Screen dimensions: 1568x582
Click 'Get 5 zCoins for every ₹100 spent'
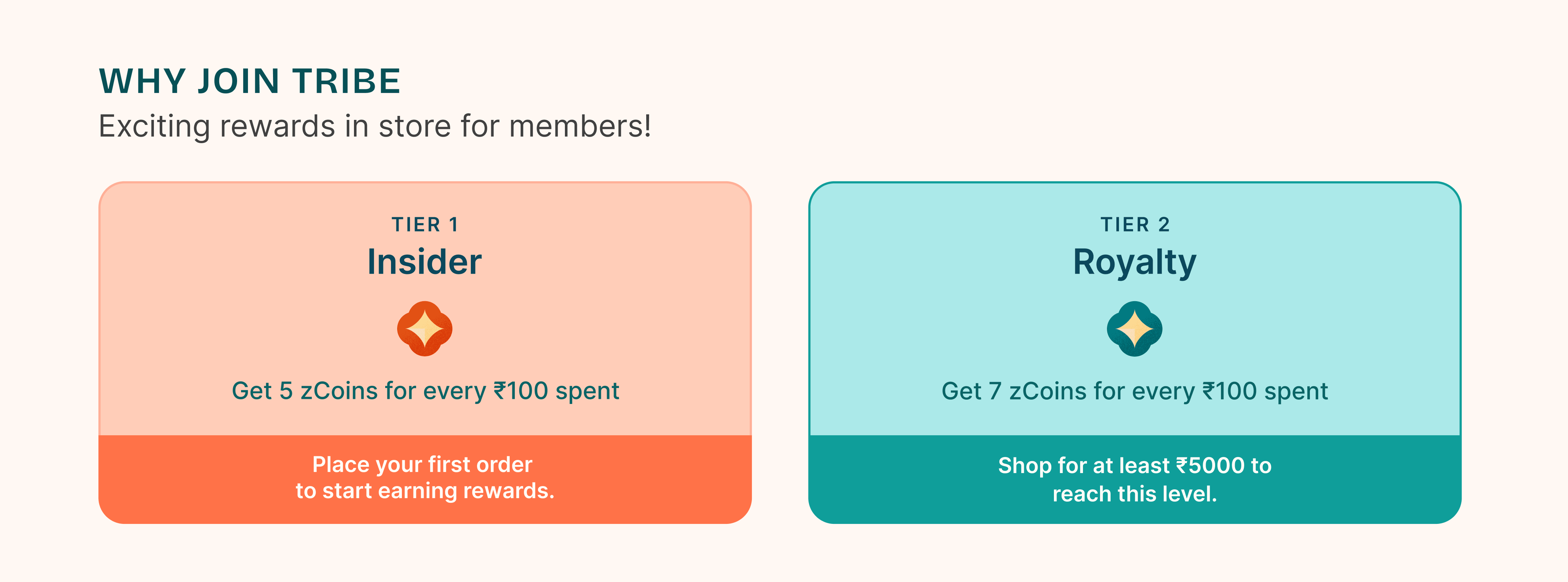[425, 391]
